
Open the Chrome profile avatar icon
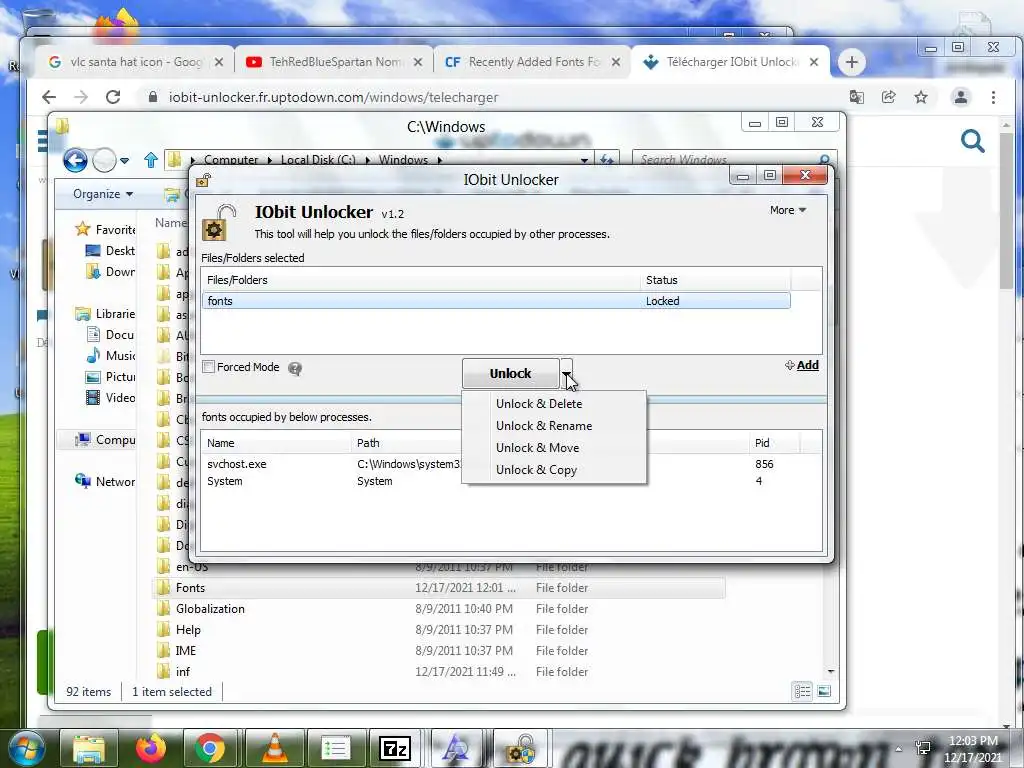(x=961, y=97)
